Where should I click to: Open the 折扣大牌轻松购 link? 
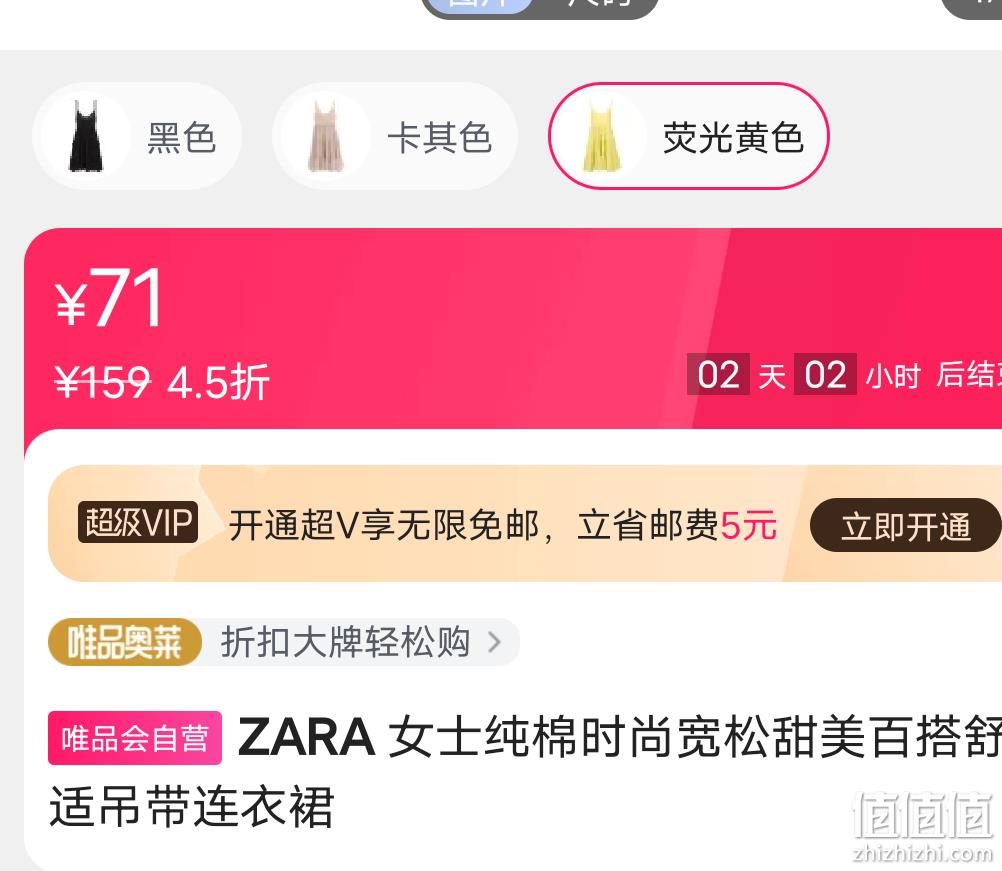click(x=345, y=642)
